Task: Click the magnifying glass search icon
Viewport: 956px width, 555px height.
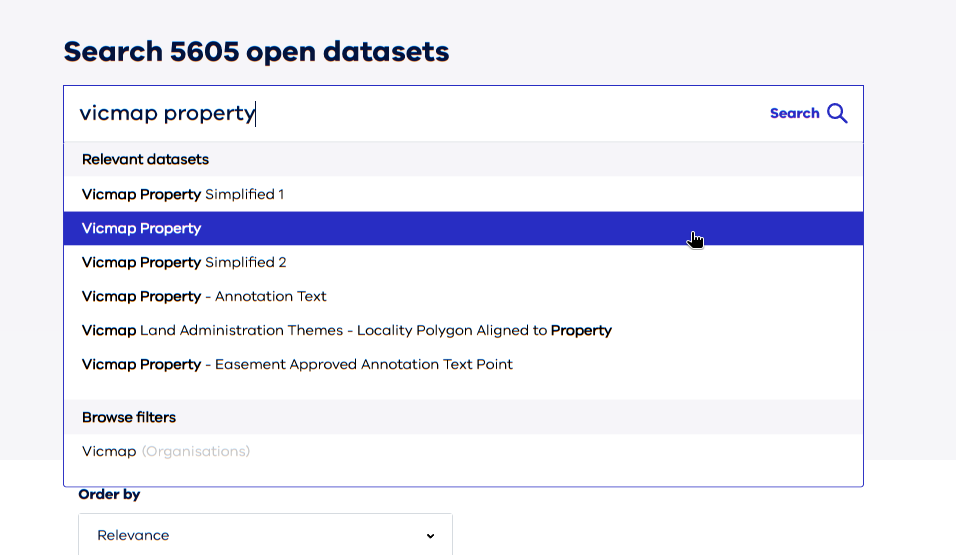Action: 837,113
